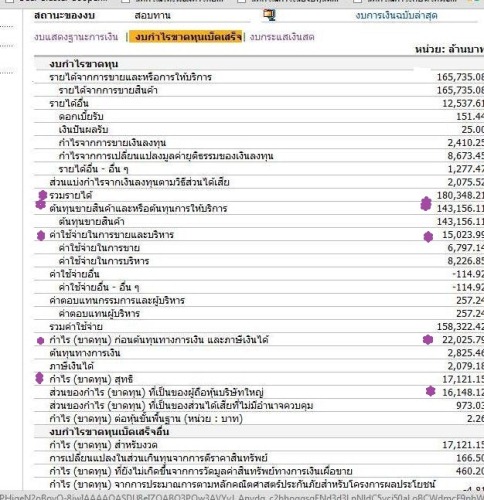The width and height of the screenshot is (484, 500).
Task: Click purple marker beside กำไร (ขาดทุน) สุทธิ label
Action: [x=40, y=378]
